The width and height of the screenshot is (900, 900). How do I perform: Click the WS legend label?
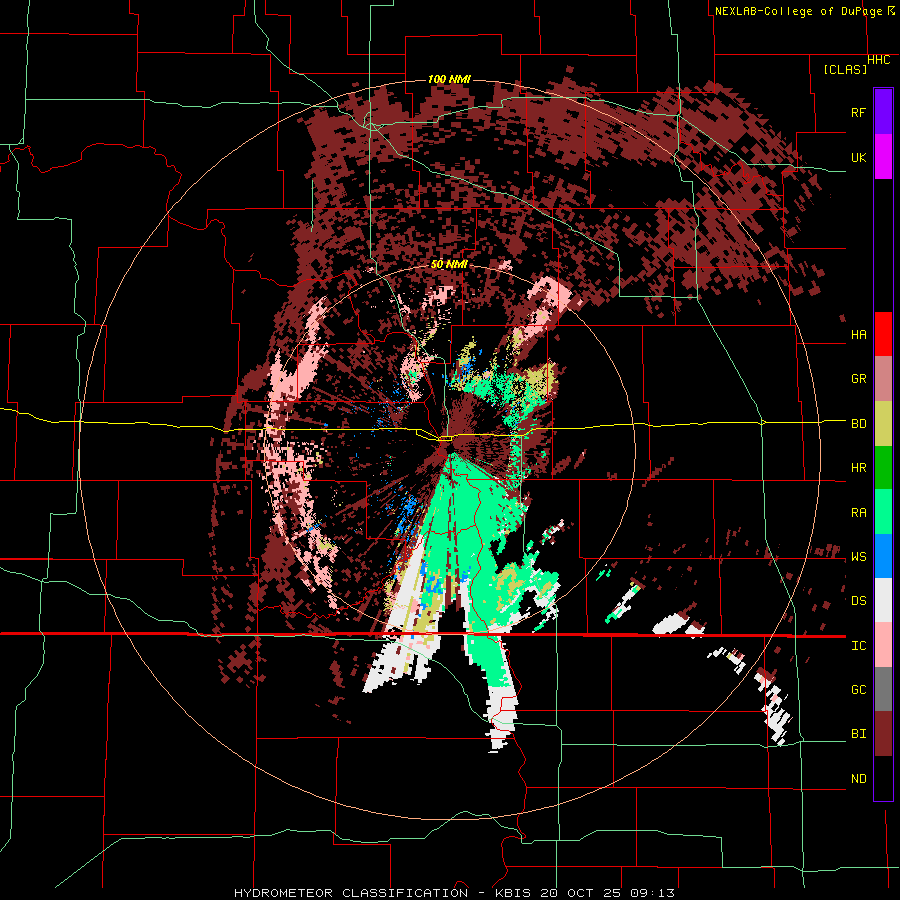click(x=859, y=557)
